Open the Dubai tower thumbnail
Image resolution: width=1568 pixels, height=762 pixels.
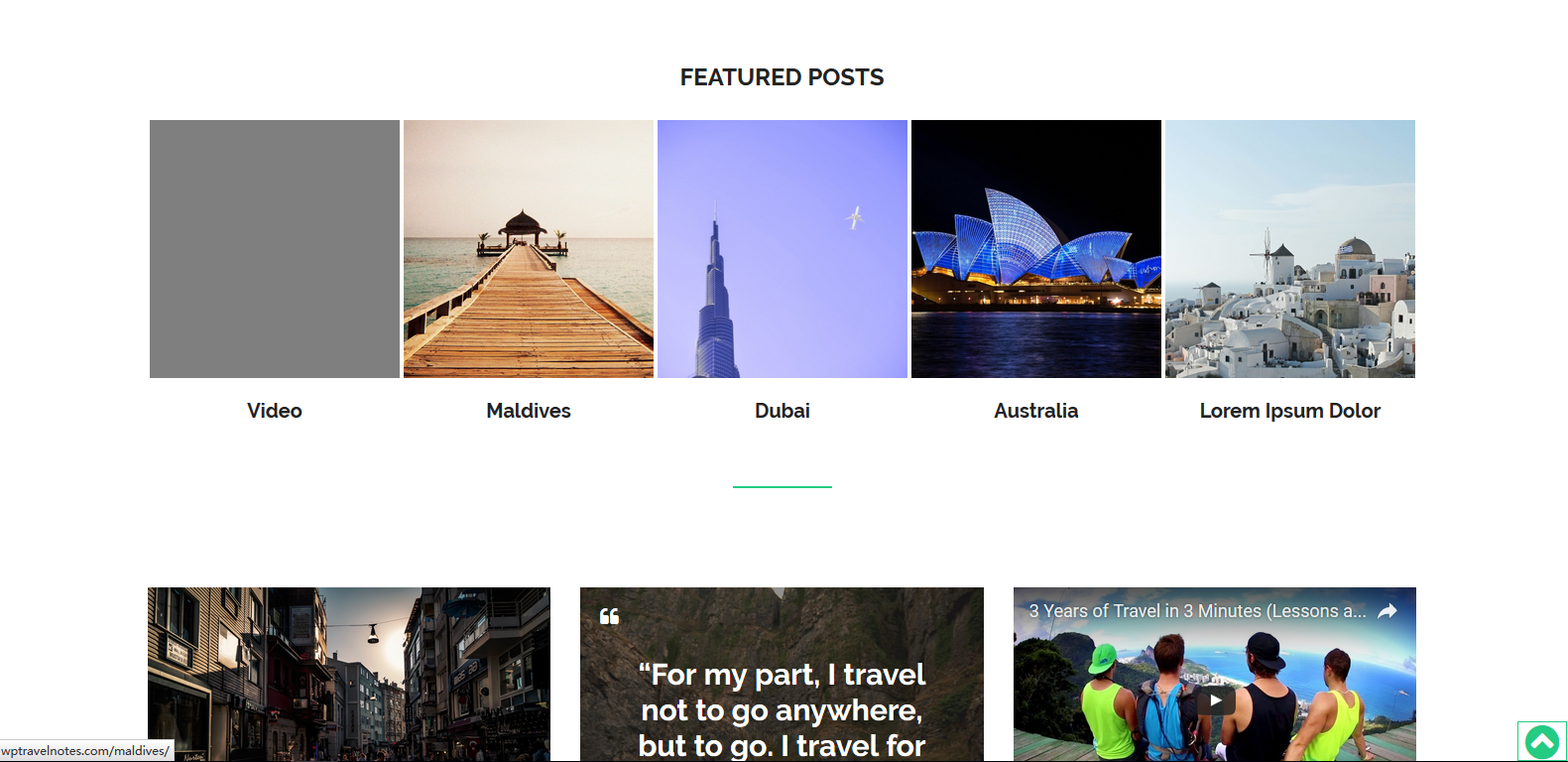pos(783,249)
